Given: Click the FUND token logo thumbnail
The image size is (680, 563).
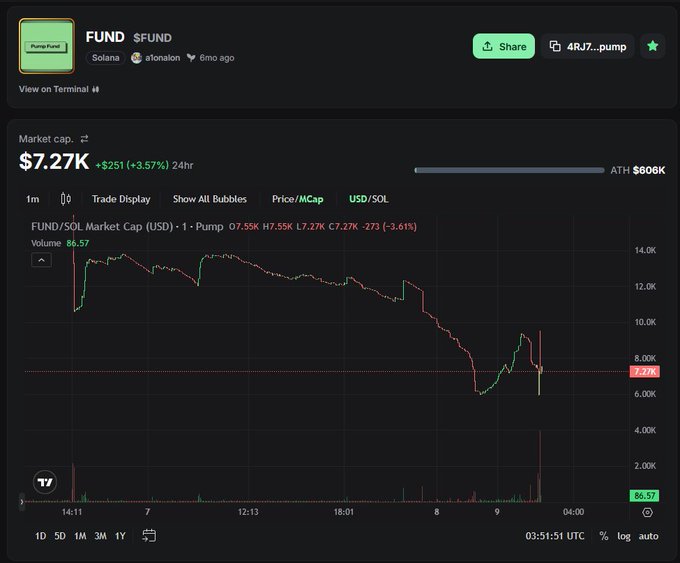Looking at the screenshot, I should click(47, 46).
